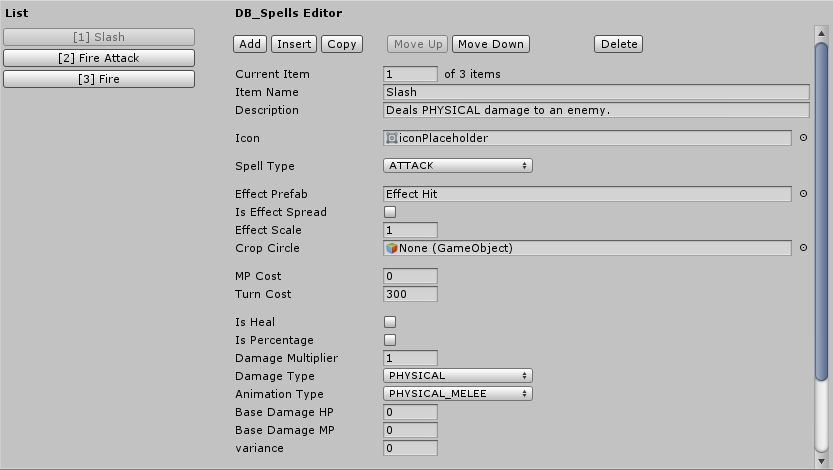The image size is (833, 470).
Task: Click the scrollbar up arrow
Action: pos(821,33)
